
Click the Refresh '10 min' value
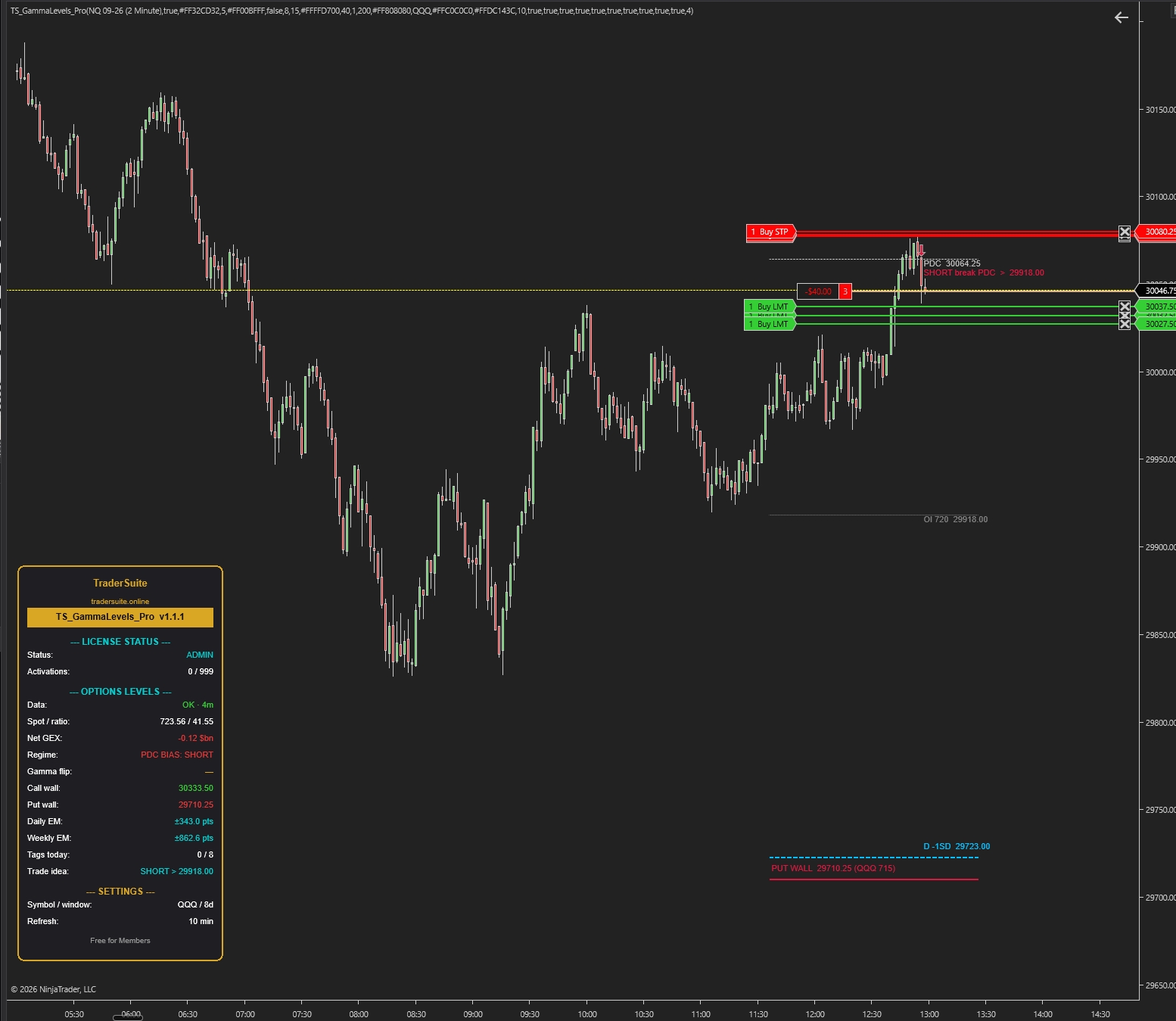pos(201,921)
